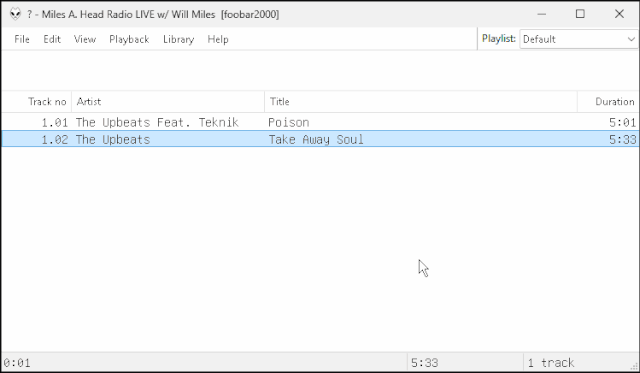Maximize the foobar2000 window
This screenshot has height=373, width=640.
(580, 14)
